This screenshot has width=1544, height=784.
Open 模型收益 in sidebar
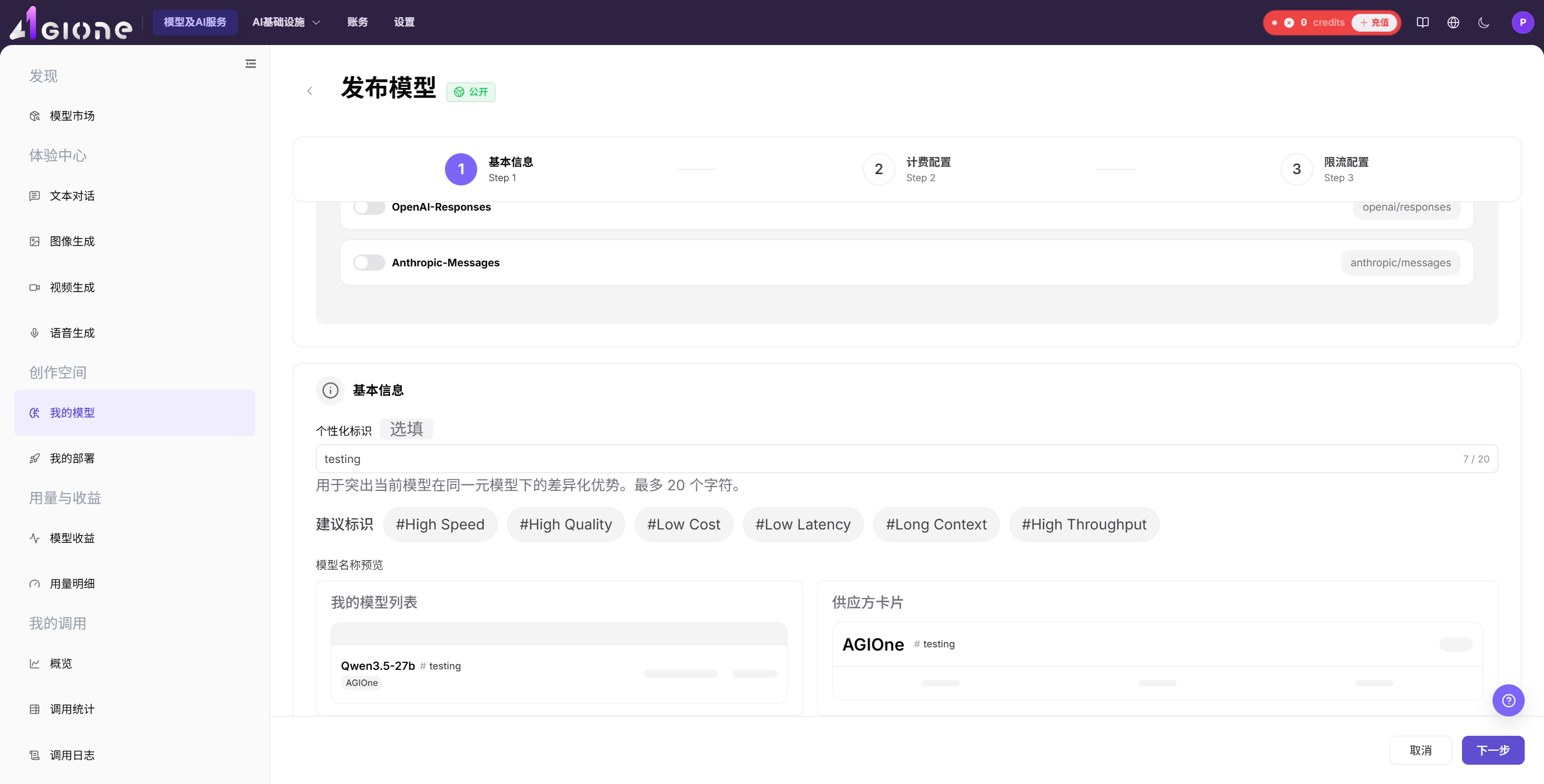(x=135, y=538)
